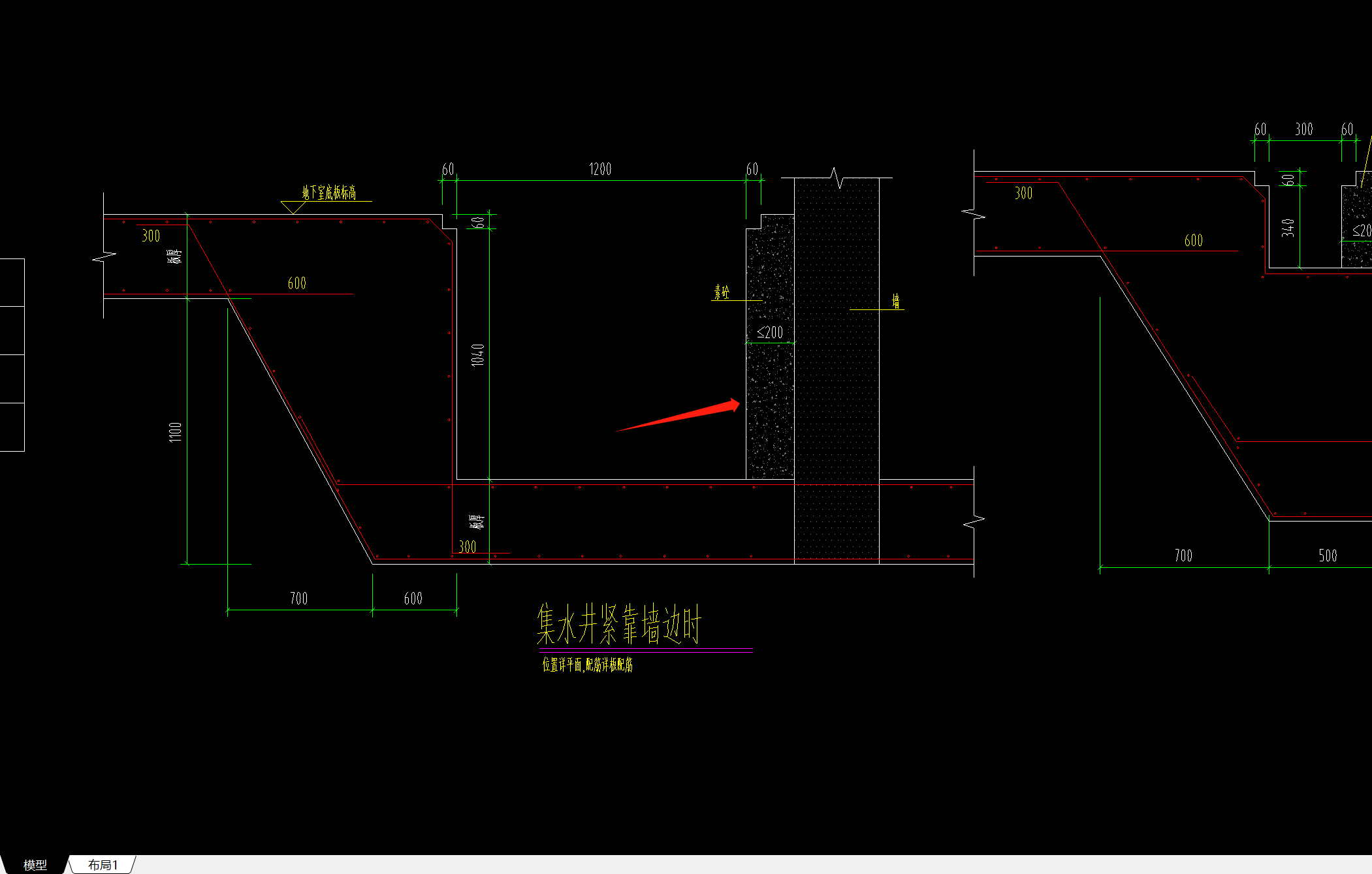Select the 1200 dimension text
Screen dimensions: 1372x874
pos(600,169)
